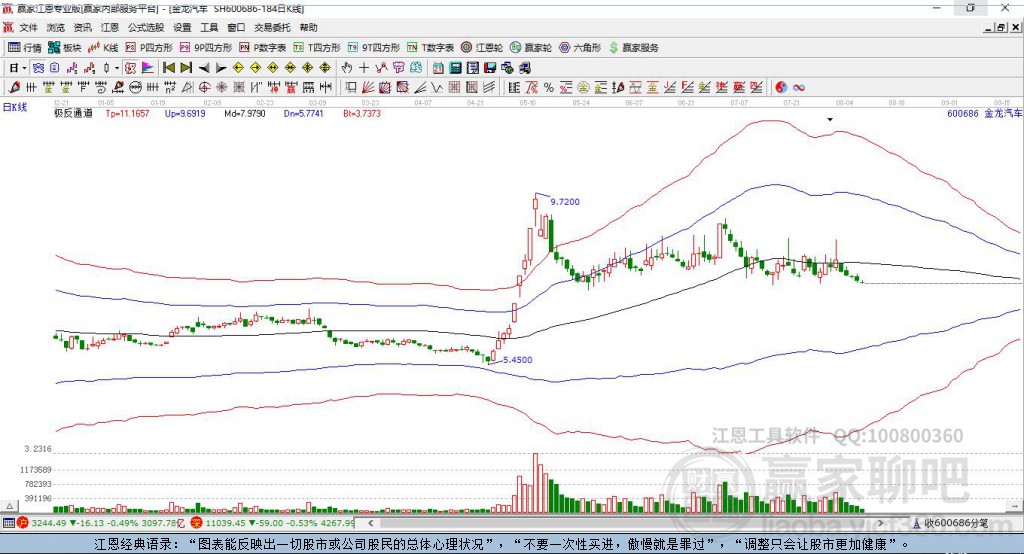Viewport: 1024px width, 554px height.
Task: Click the 沪 Shanghai index badge
Action: pos(23,523)
